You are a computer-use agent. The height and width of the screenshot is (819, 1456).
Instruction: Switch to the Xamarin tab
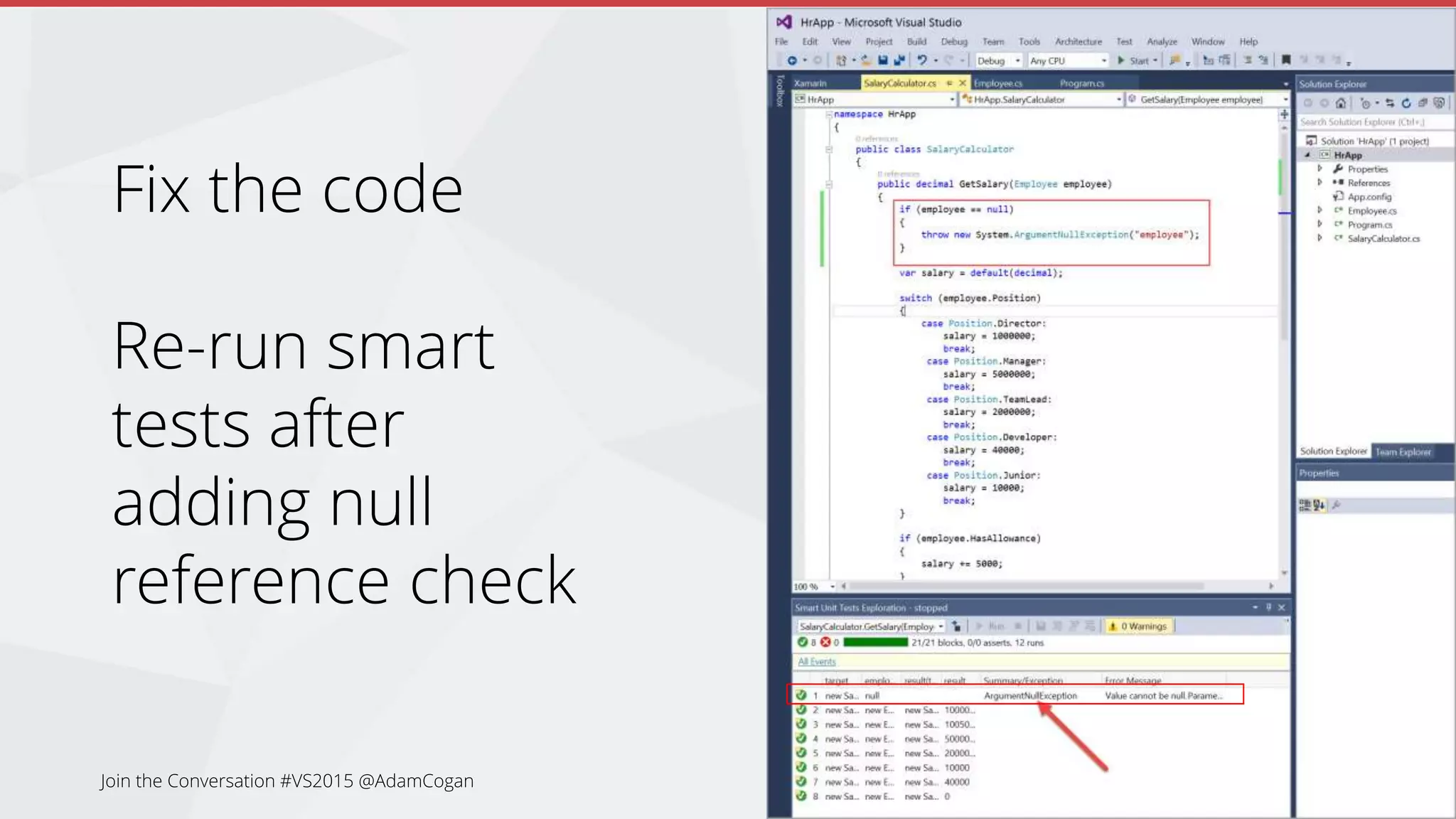pos(810,83)
